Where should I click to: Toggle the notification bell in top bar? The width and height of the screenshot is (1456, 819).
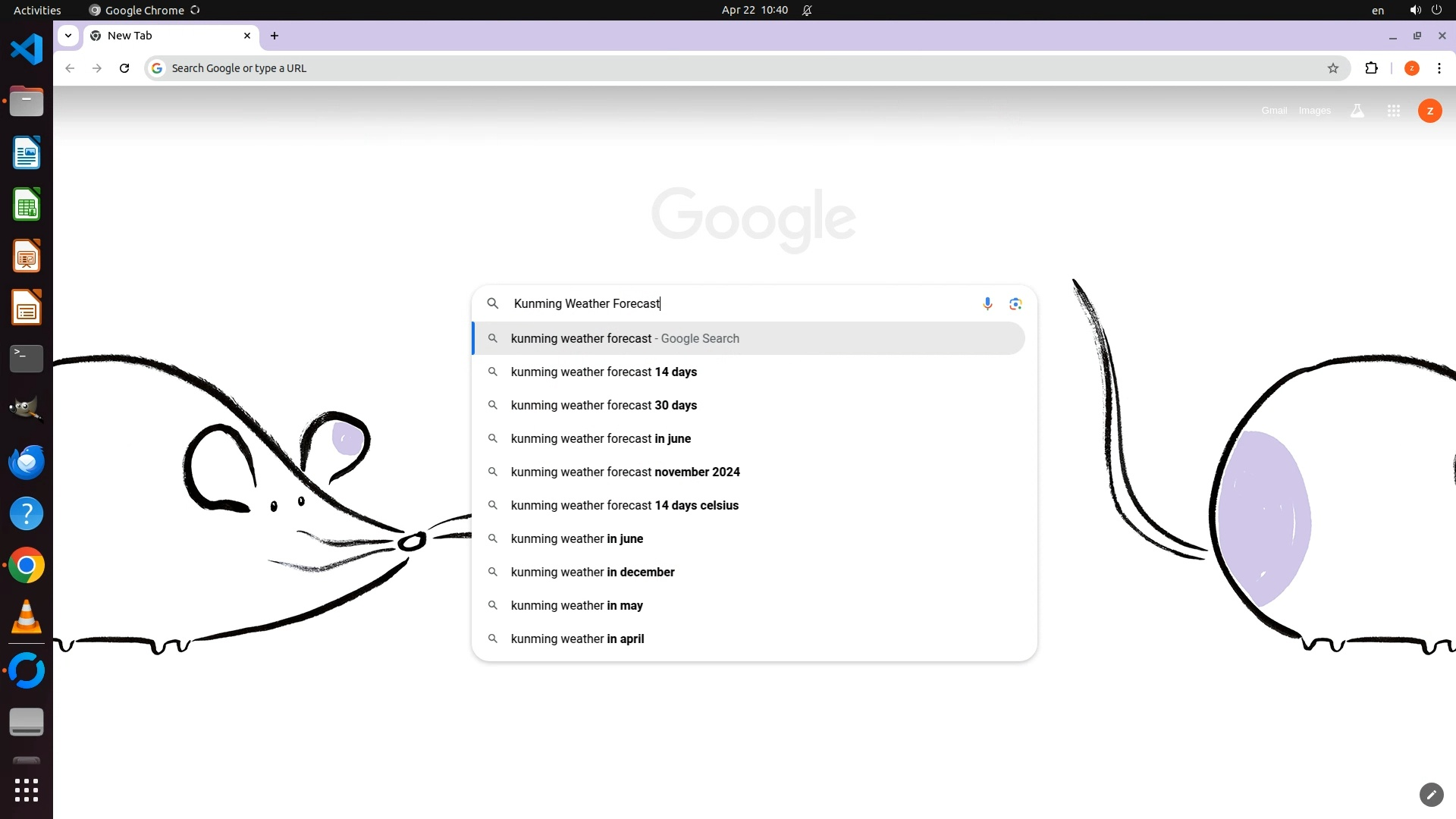click(x=807, y=10)
